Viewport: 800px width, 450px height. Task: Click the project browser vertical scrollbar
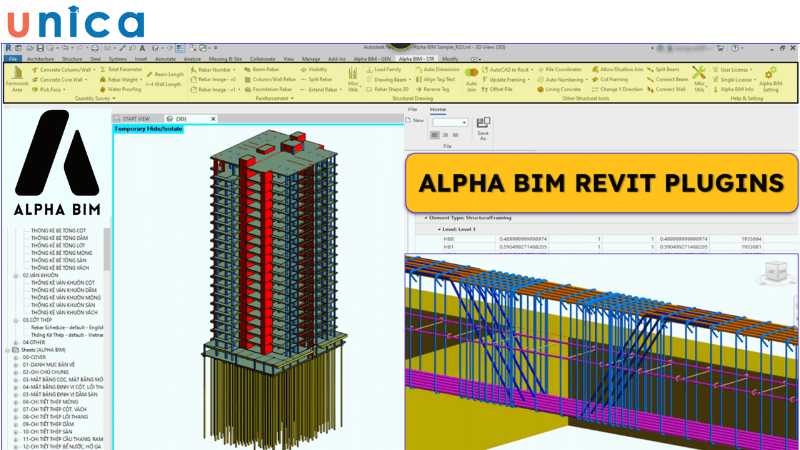(107, 249)
